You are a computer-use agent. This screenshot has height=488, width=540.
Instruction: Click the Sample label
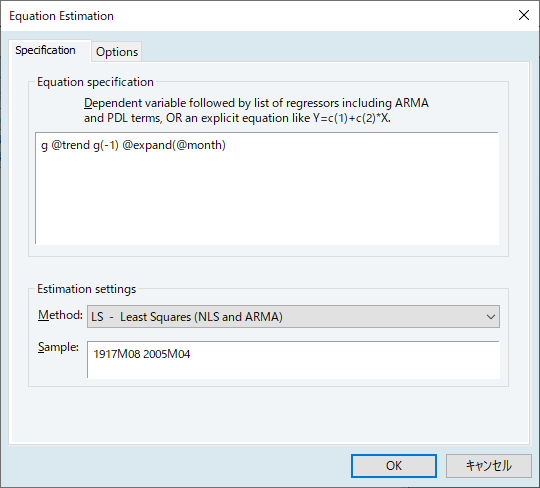coord(58,347)
